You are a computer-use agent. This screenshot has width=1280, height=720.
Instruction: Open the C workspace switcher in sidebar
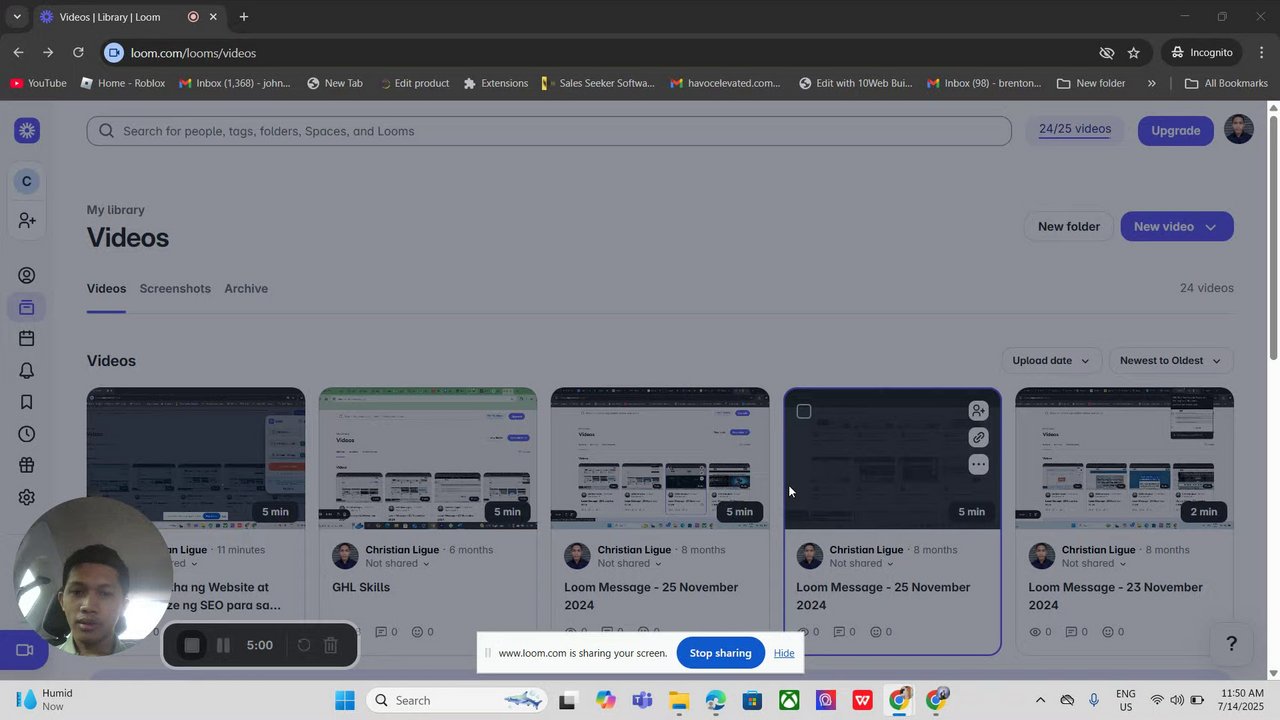point(27,181)
